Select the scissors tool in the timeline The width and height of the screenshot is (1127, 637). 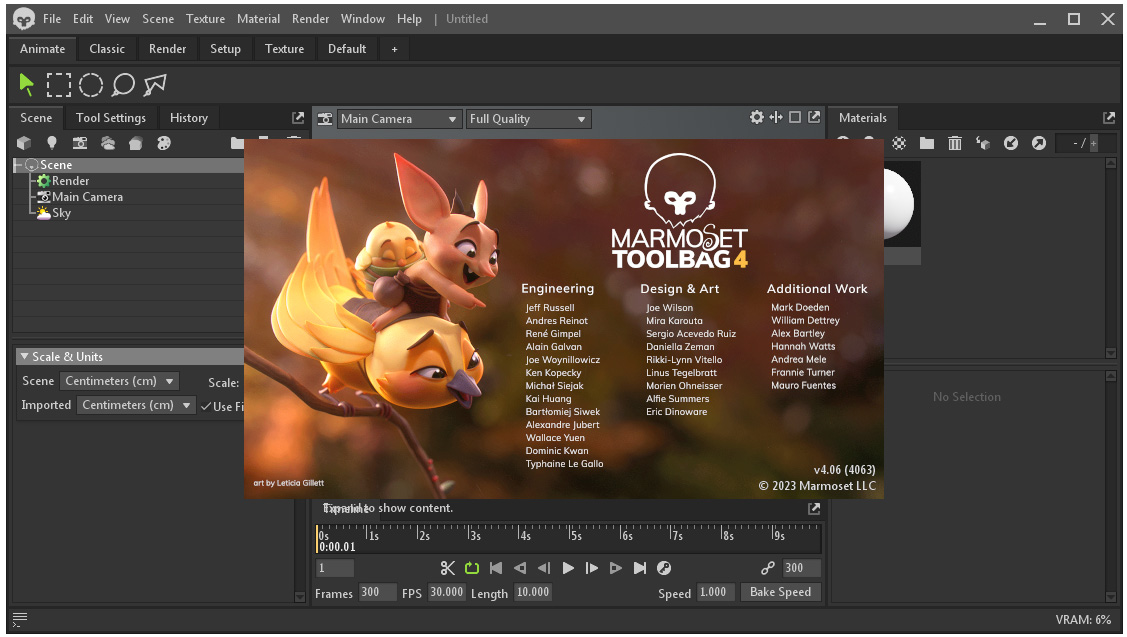coord(447,567)
